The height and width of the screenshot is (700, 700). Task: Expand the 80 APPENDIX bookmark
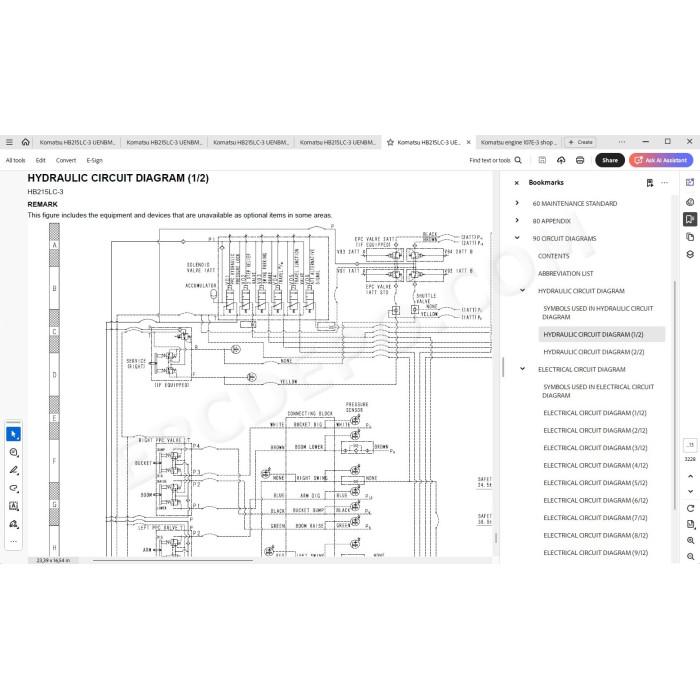click(x=517, y=221)
